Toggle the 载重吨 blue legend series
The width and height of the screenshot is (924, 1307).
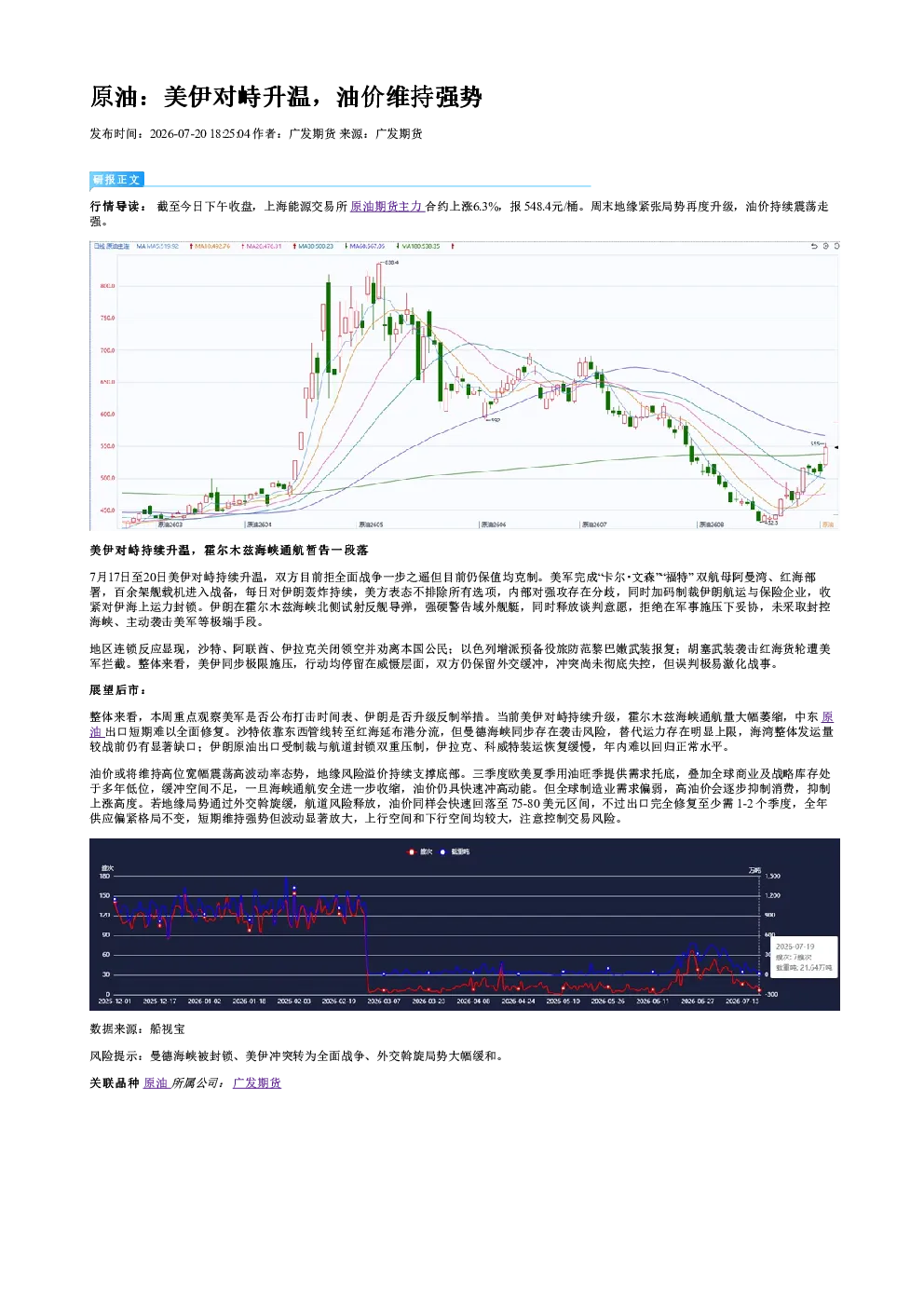[455, 851]
